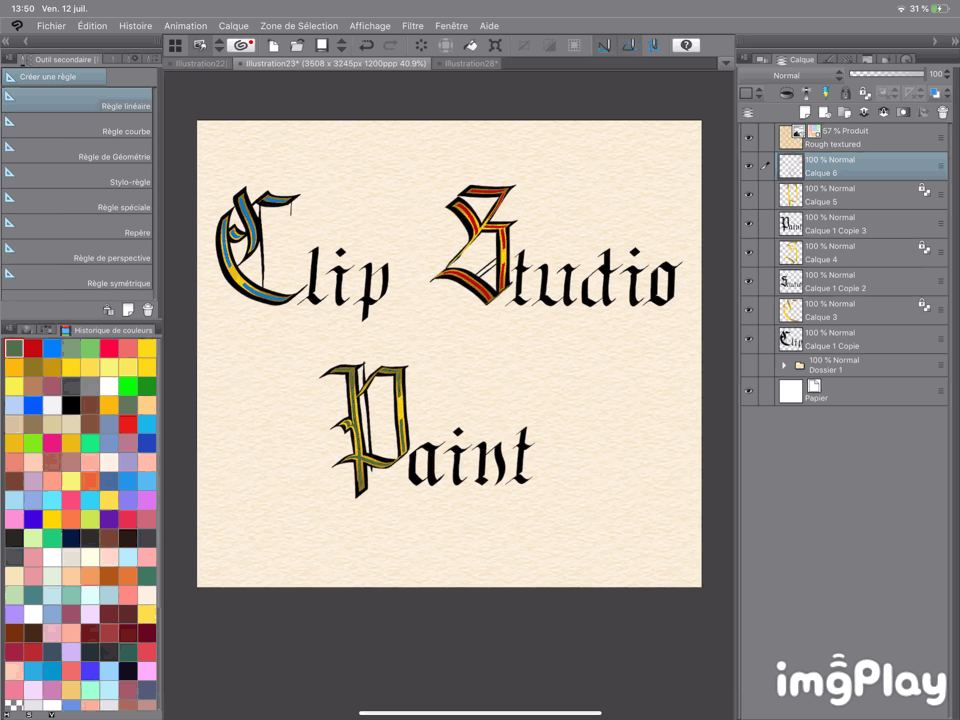Viewport: 960px width, 720px height.
Task: Hide Calque 6 layer with eye
Action: [x=749, y=166]
